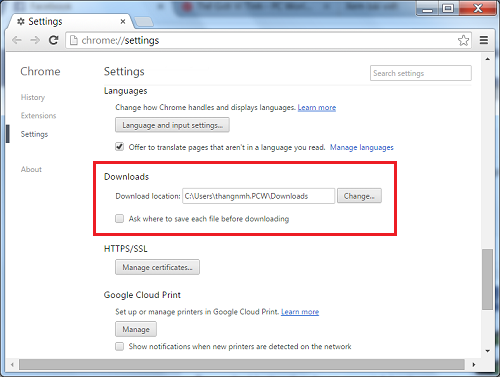Click the browser forward arrow
Viewport: 500px width, 377px height.
pos(35,40)
